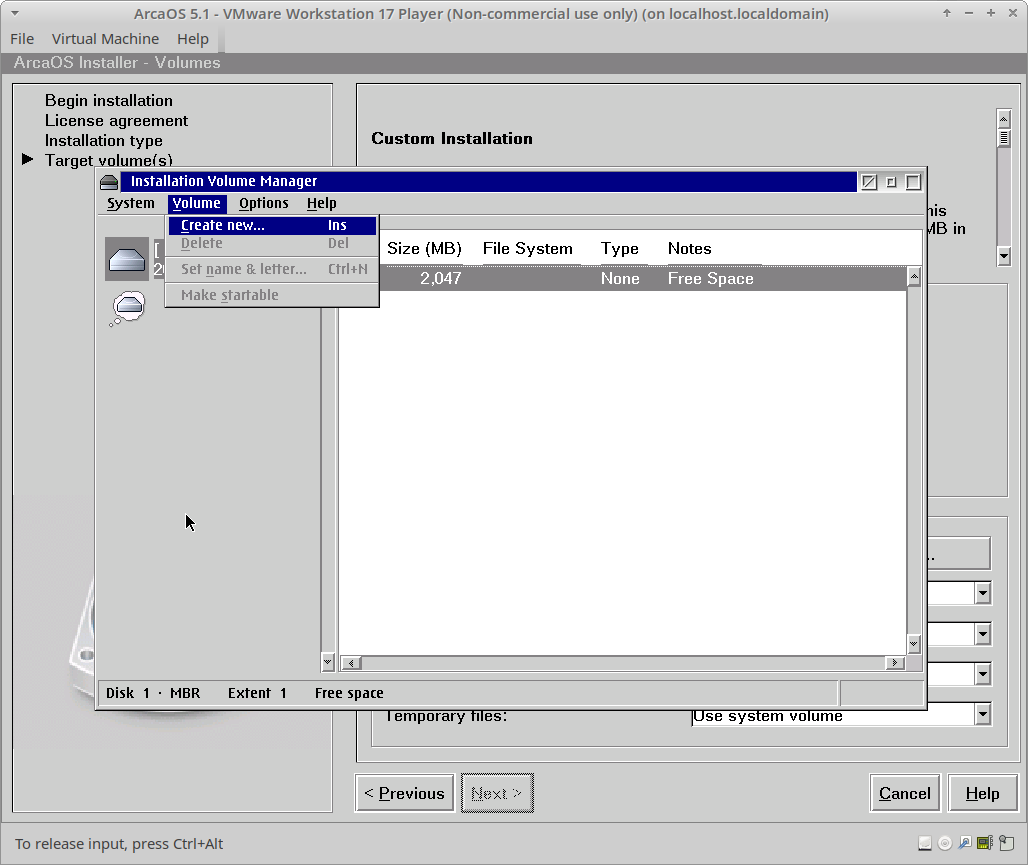Click the volume list horizontal scrollbar right arrow

pyautogui.click(x=895, y=663)
